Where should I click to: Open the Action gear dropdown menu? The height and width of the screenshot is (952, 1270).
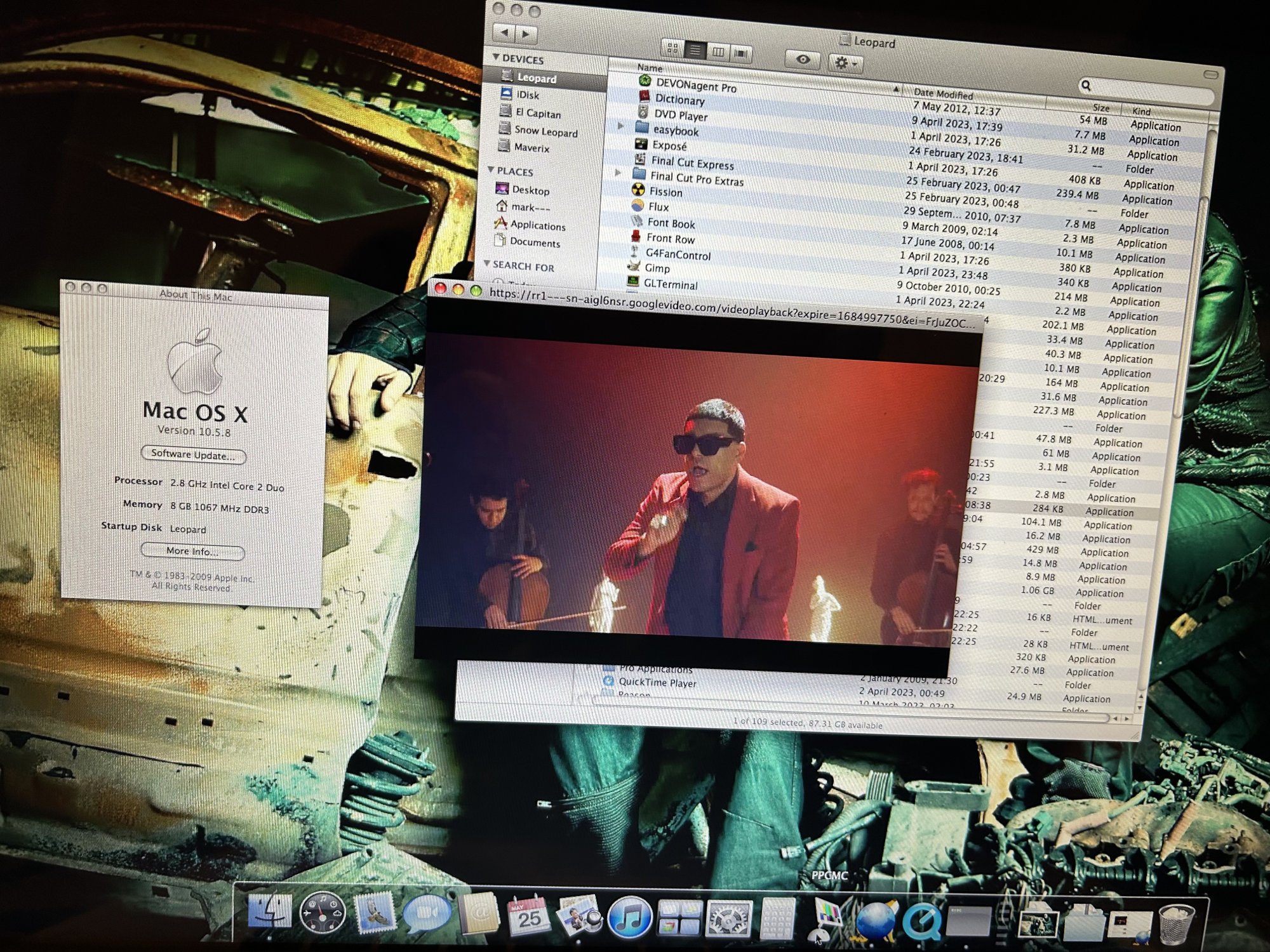845,63
